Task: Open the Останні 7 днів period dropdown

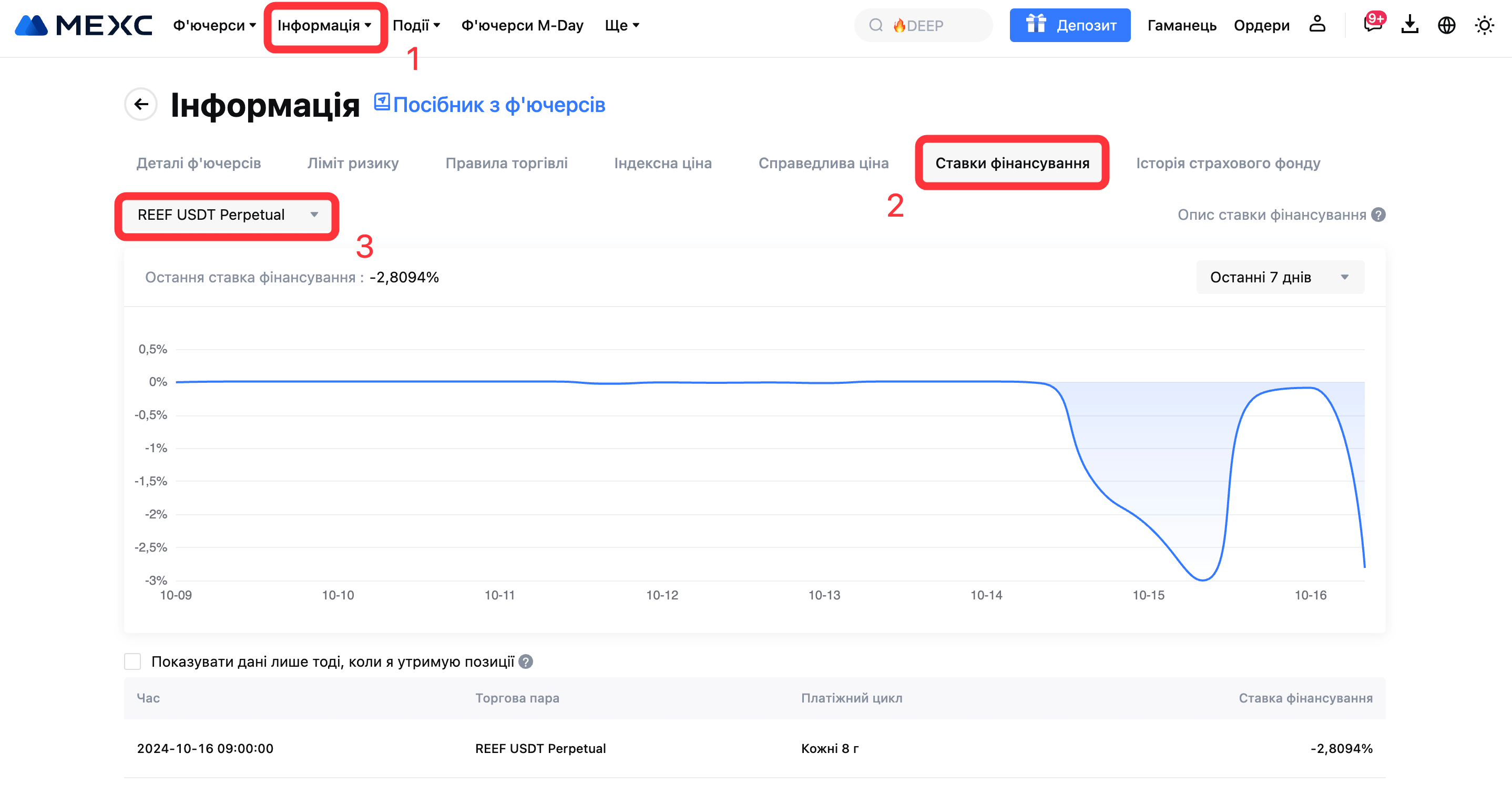Action: 1280,277
